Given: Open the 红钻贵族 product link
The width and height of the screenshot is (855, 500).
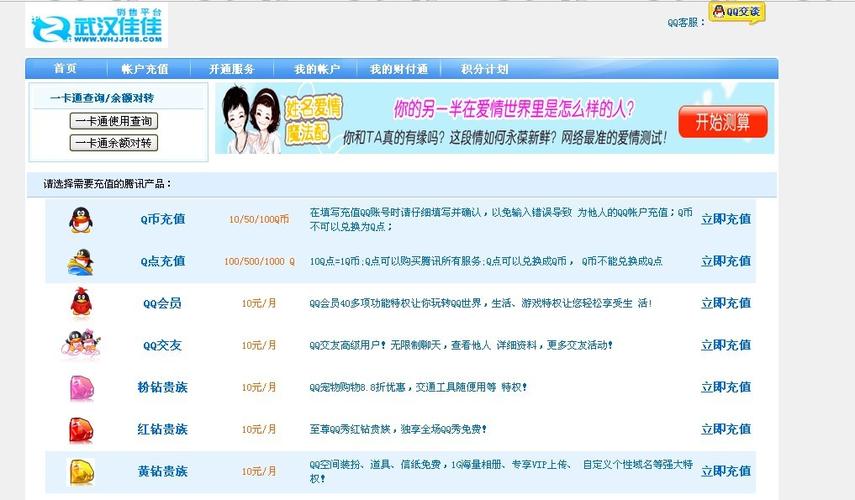Looking at the screenshot, I should coord(162,429).
